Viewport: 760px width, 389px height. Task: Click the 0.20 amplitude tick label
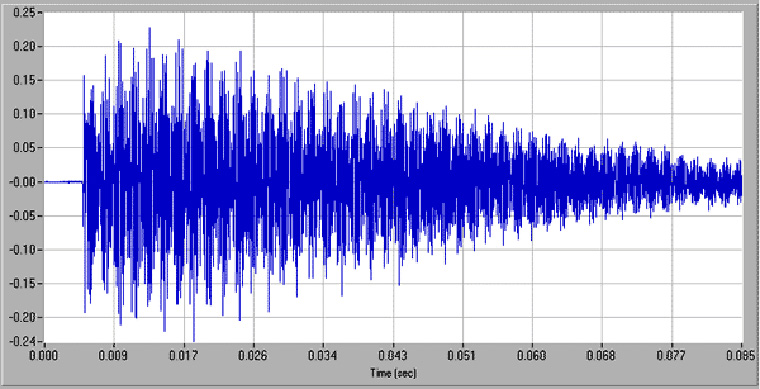click(23, 47)
